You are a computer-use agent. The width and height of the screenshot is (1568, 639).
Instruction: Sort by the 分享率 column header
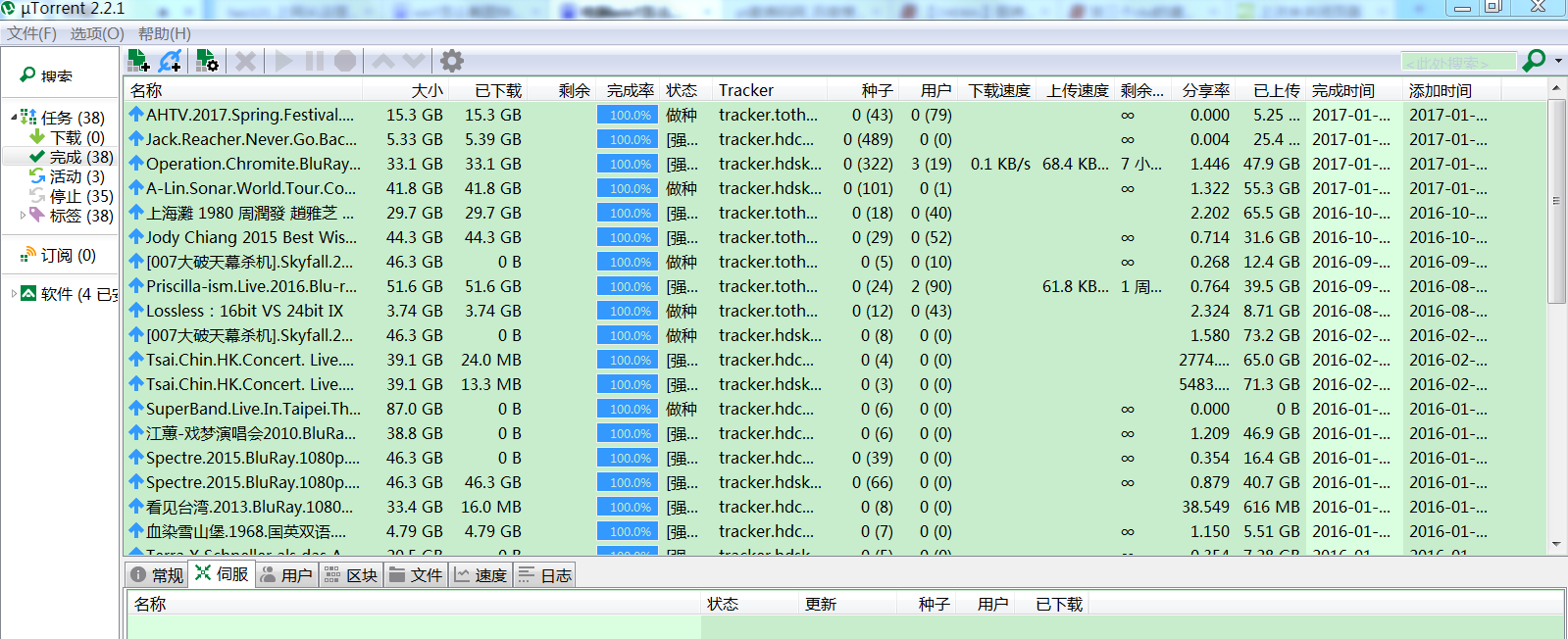click(1204, 90)
